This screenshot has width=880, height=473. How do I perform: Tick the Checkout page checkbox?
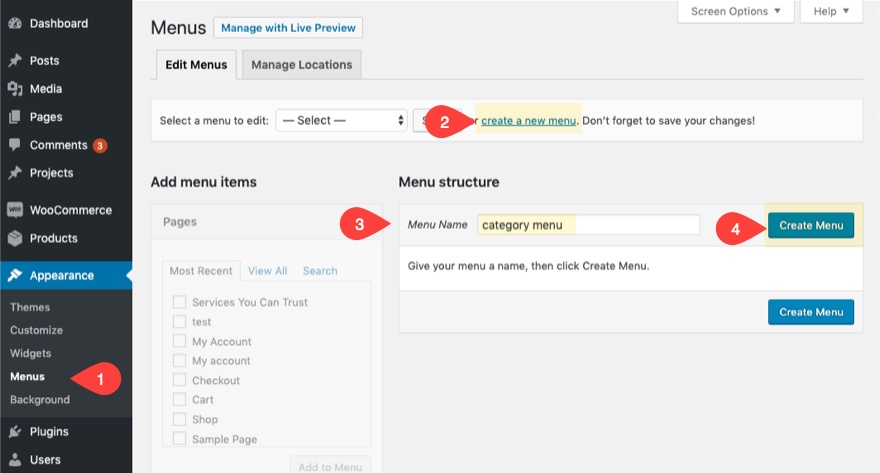pyautogui.click(x=180, y=380)
